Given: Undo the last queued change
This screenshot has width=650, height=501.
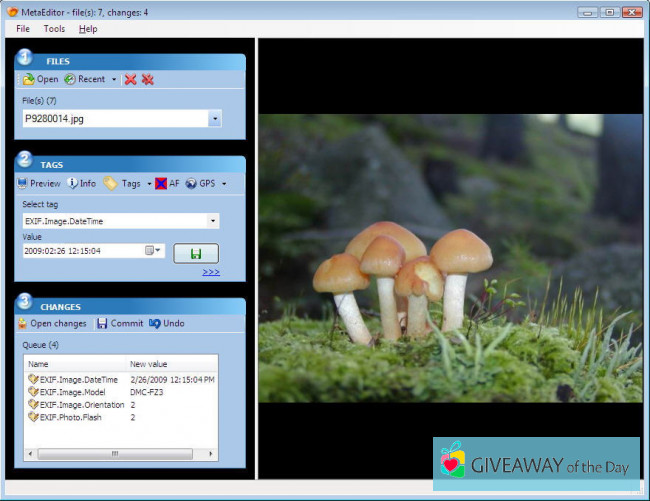Looking at the screenshot, I should pyautogui.click(x=167, y=324).
